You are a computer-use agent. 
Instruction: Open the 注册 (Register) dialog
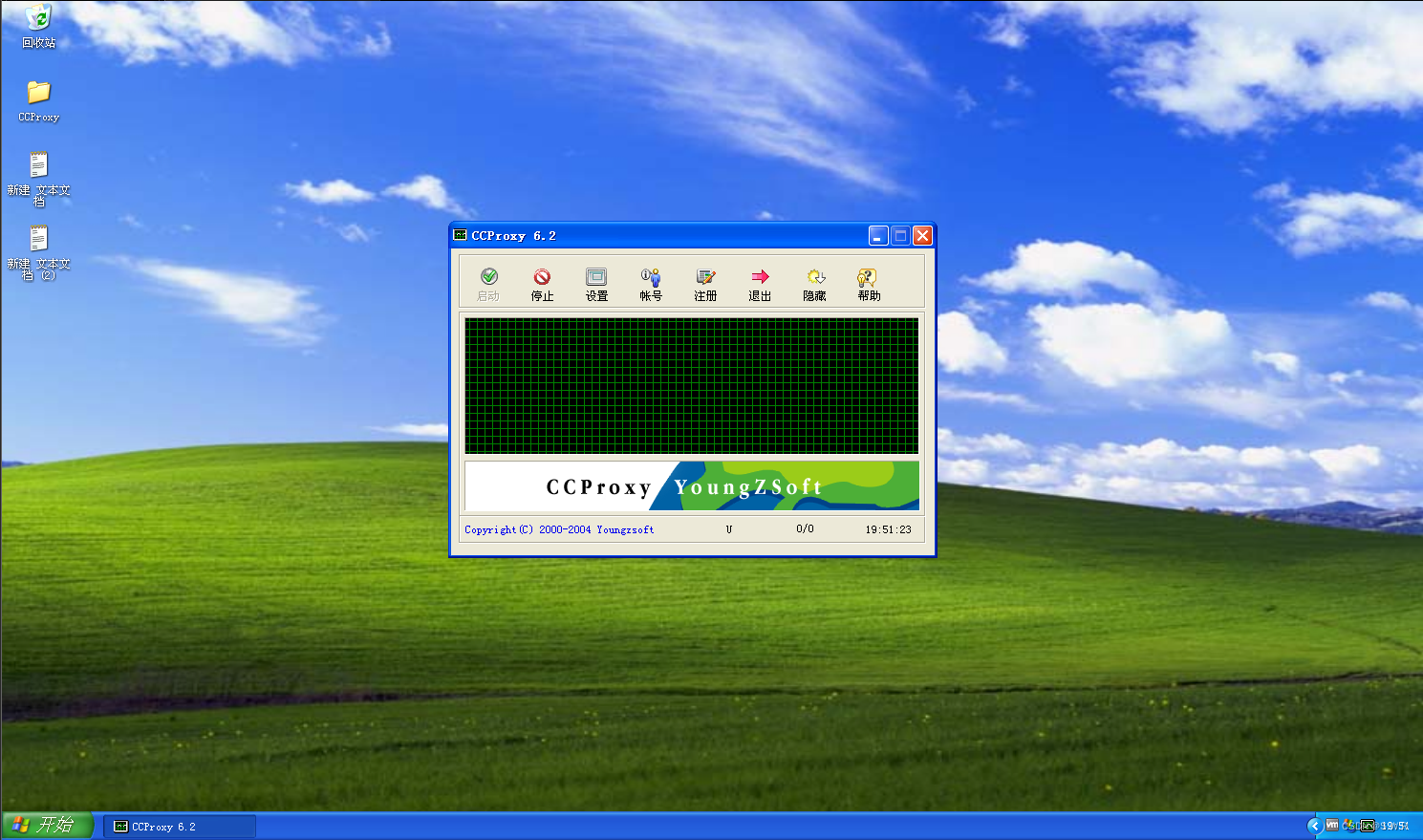705,285
